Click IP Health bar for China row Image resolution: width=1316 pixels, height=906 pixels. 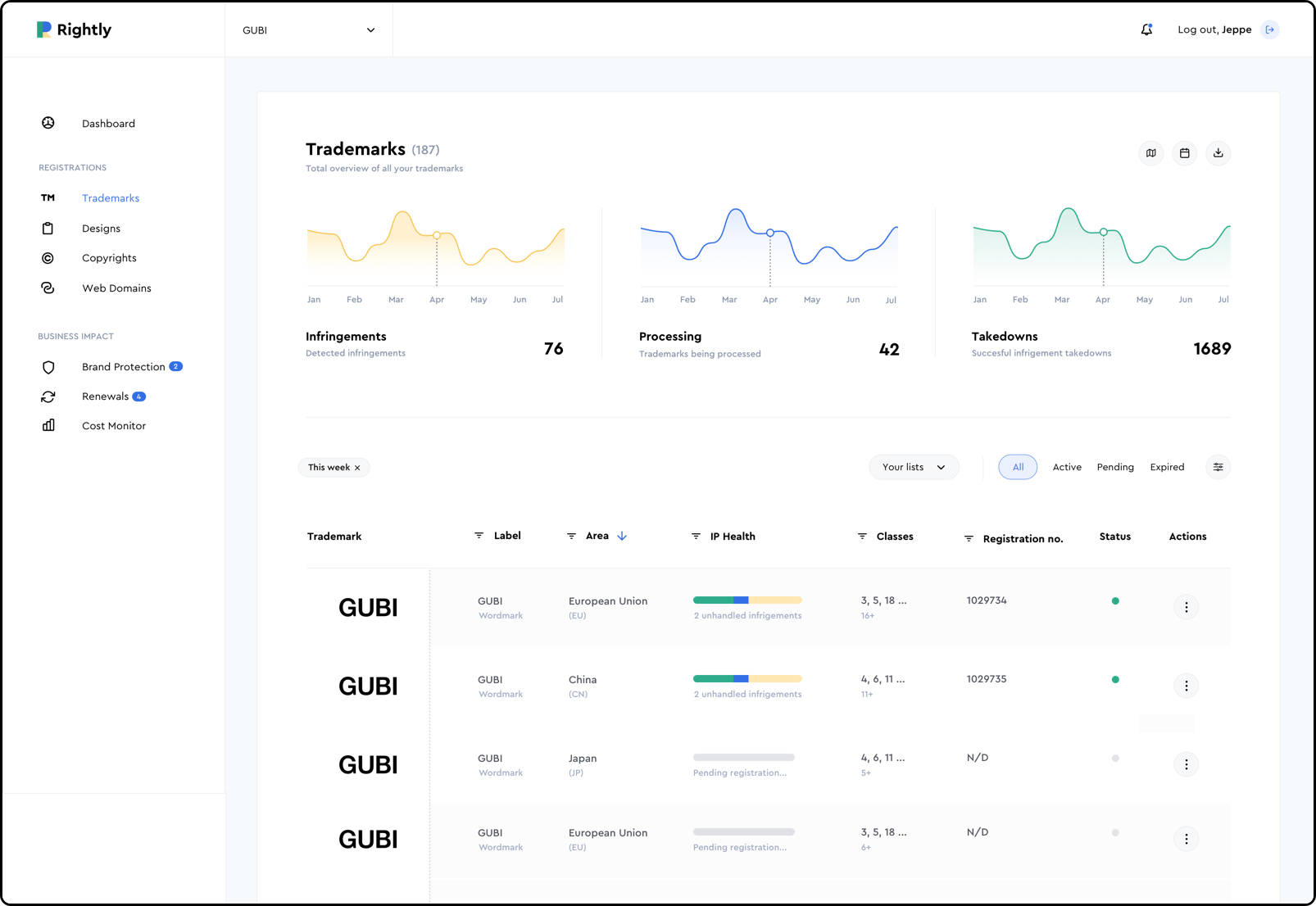tap(747, 679)
